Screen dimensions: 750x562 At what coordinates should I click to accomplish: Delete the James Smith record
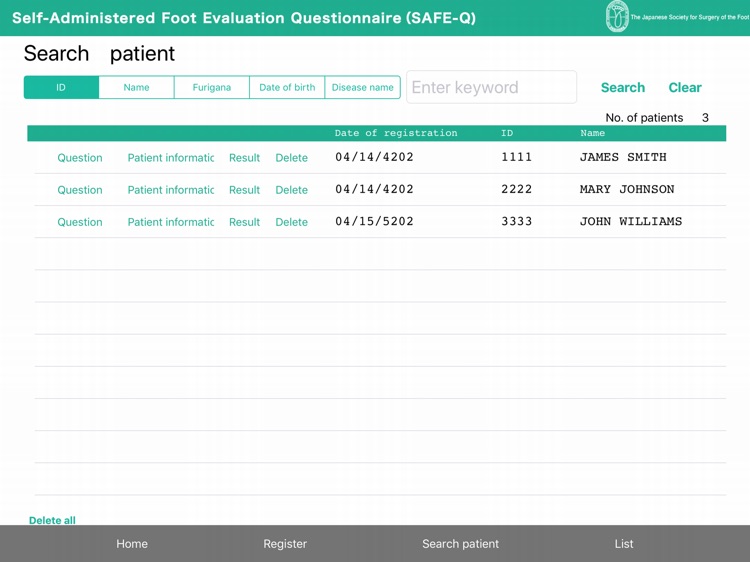[x=291, y=158]
